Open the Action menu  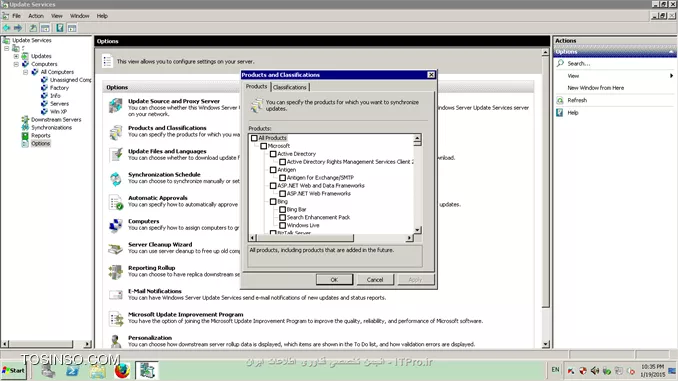(x=36, y=16)
